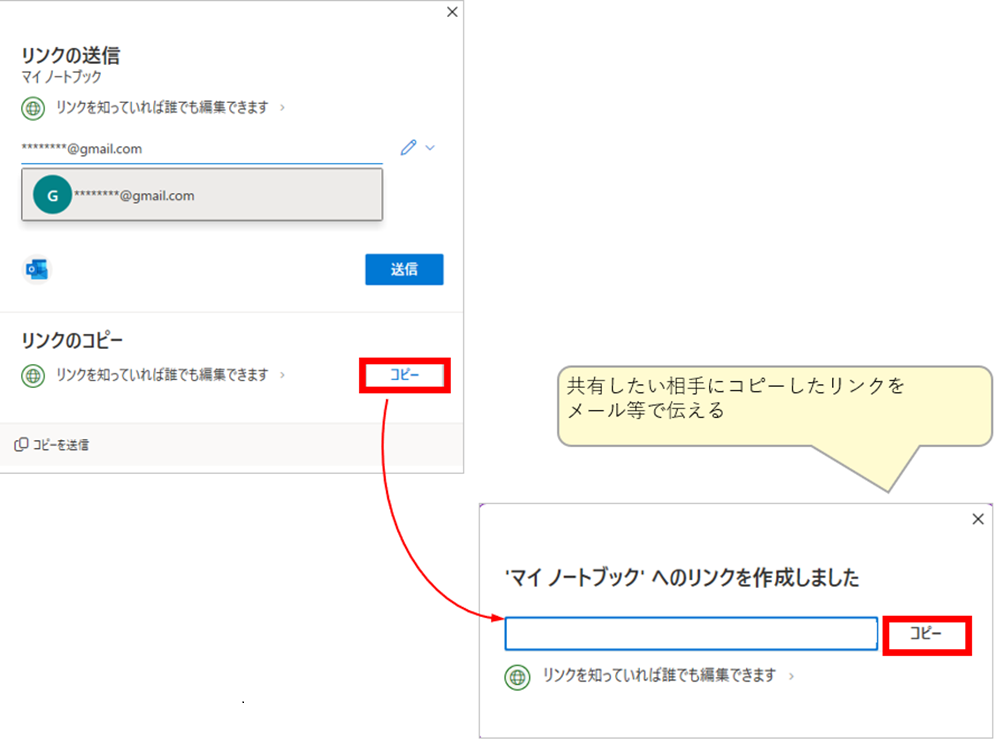
Task: Click the globe icon in リンクのコピー section
Action: [34, 375]
